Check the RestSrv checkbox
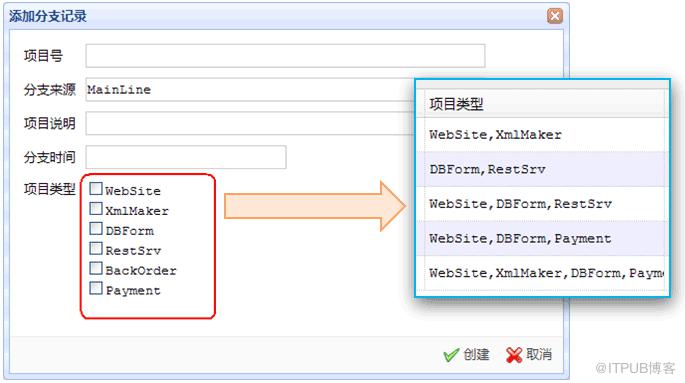 point(96,248)
